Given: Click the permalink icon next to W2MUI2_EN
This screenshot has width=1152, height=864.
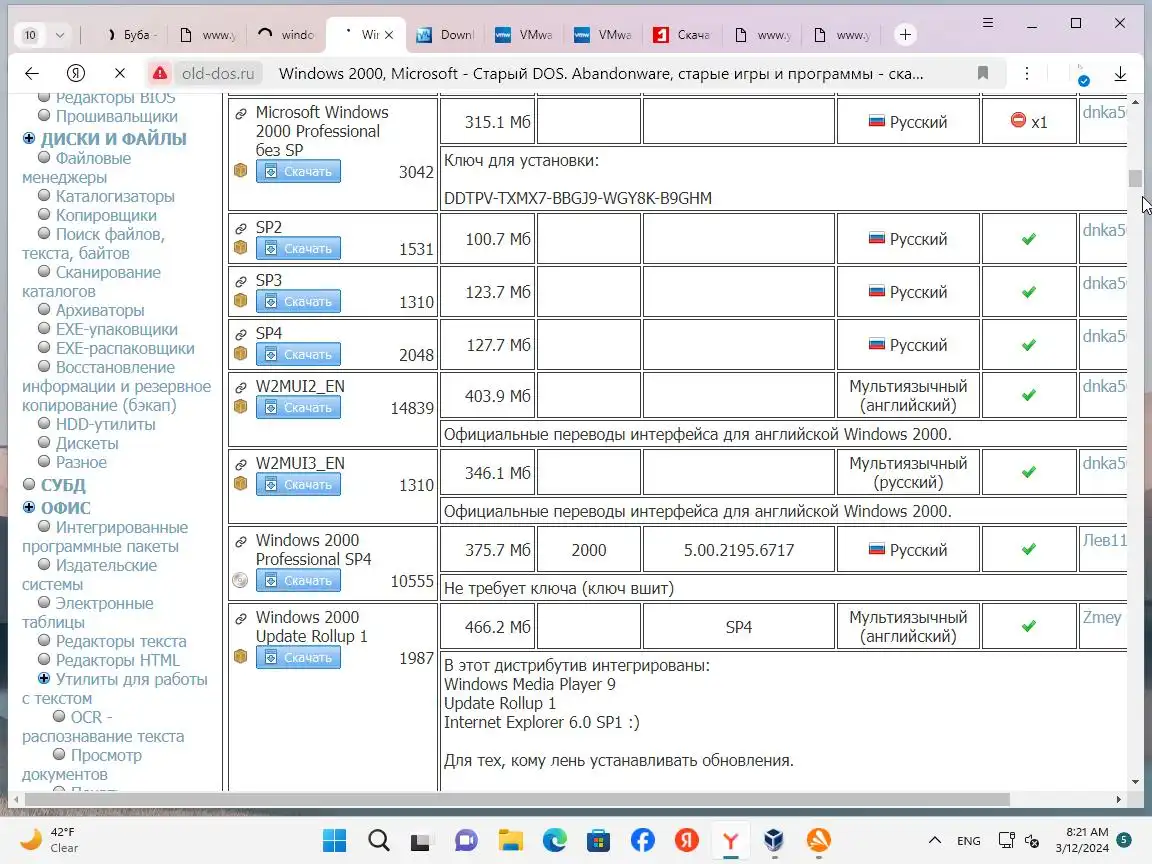Looking at the screenshot, I should [x=240, y=388].
